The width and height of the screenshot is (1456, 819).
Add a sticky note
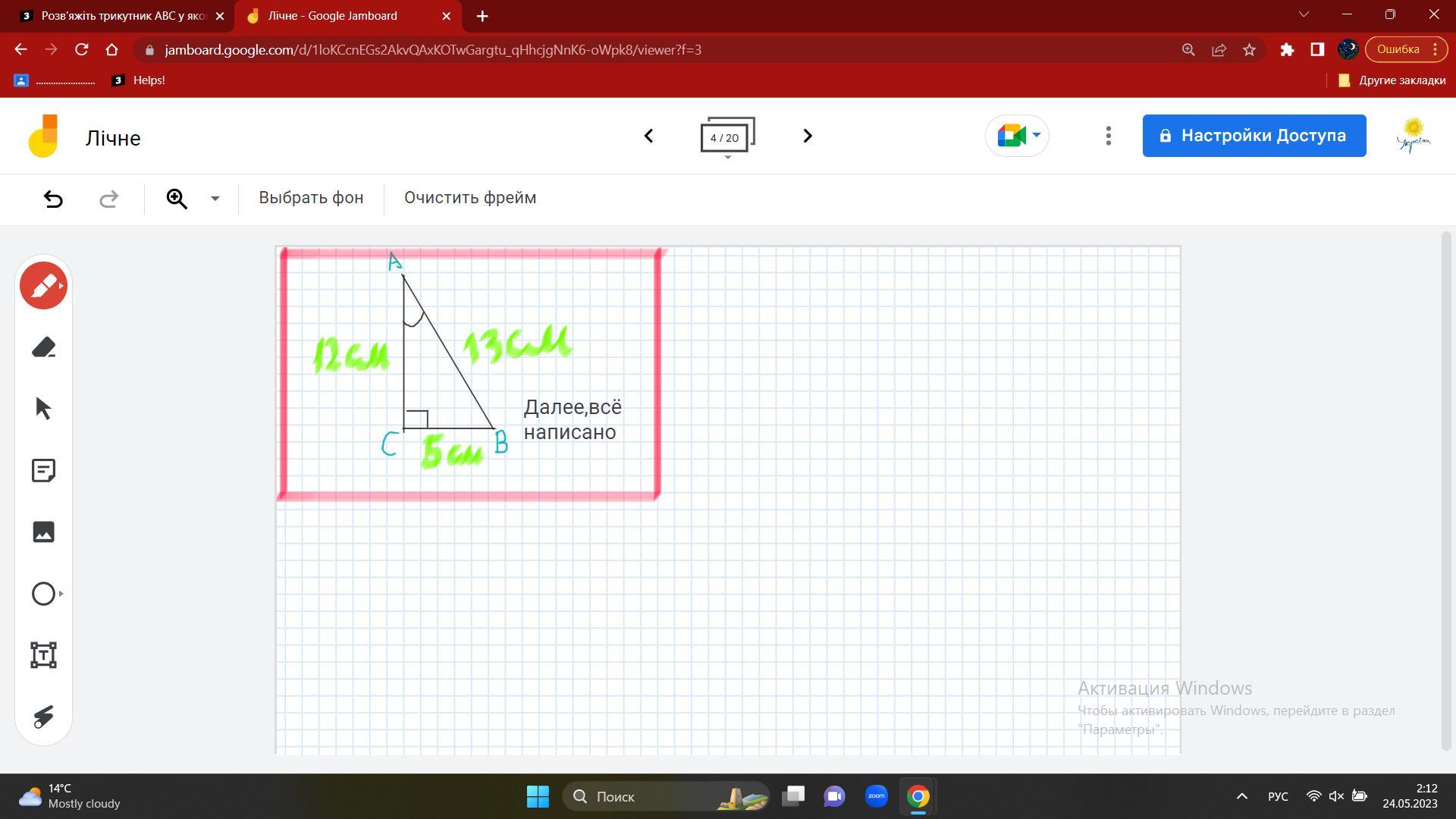tap(43, 470)
